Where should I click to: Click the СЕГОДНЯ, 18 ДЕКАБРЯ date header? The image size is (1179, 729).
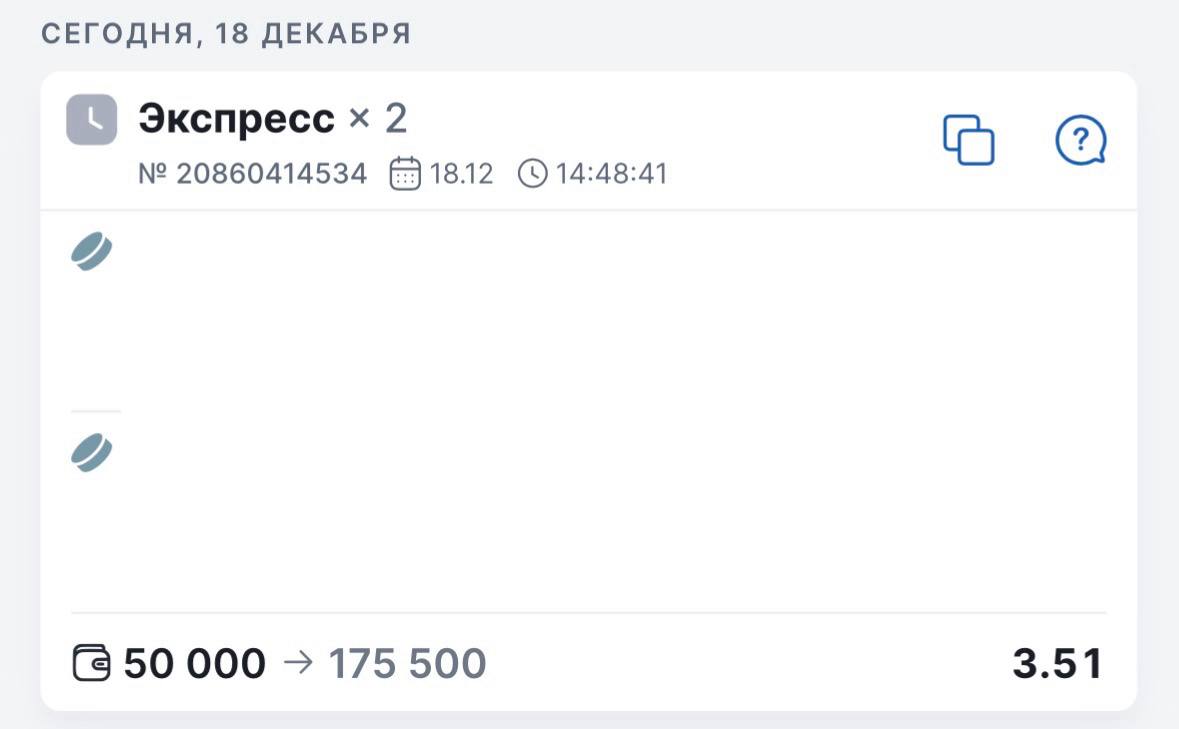click(x=226, y=34)
